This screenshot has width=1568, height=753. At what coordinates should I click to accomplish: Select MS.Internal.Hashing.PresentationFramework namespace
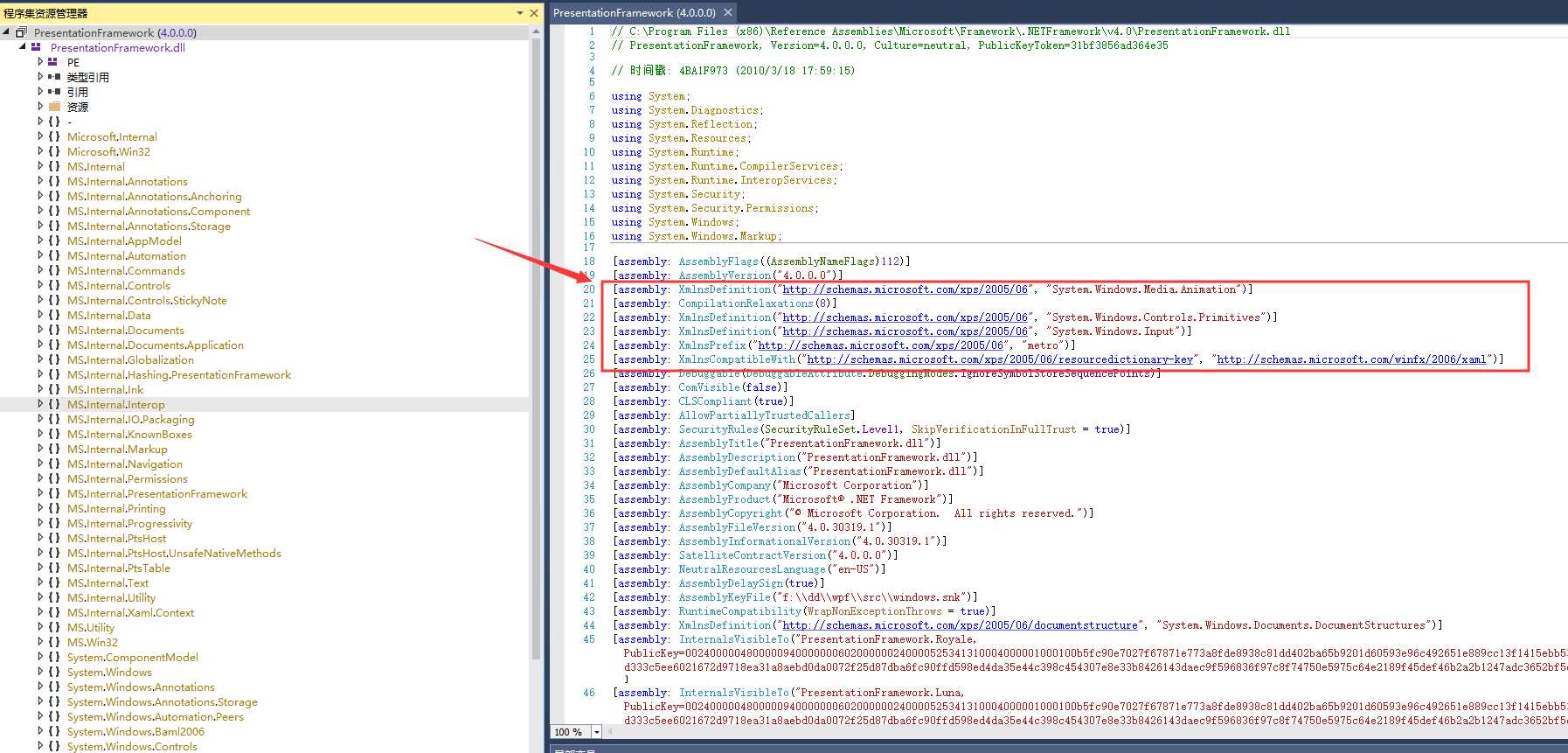[x=179, y=374]
